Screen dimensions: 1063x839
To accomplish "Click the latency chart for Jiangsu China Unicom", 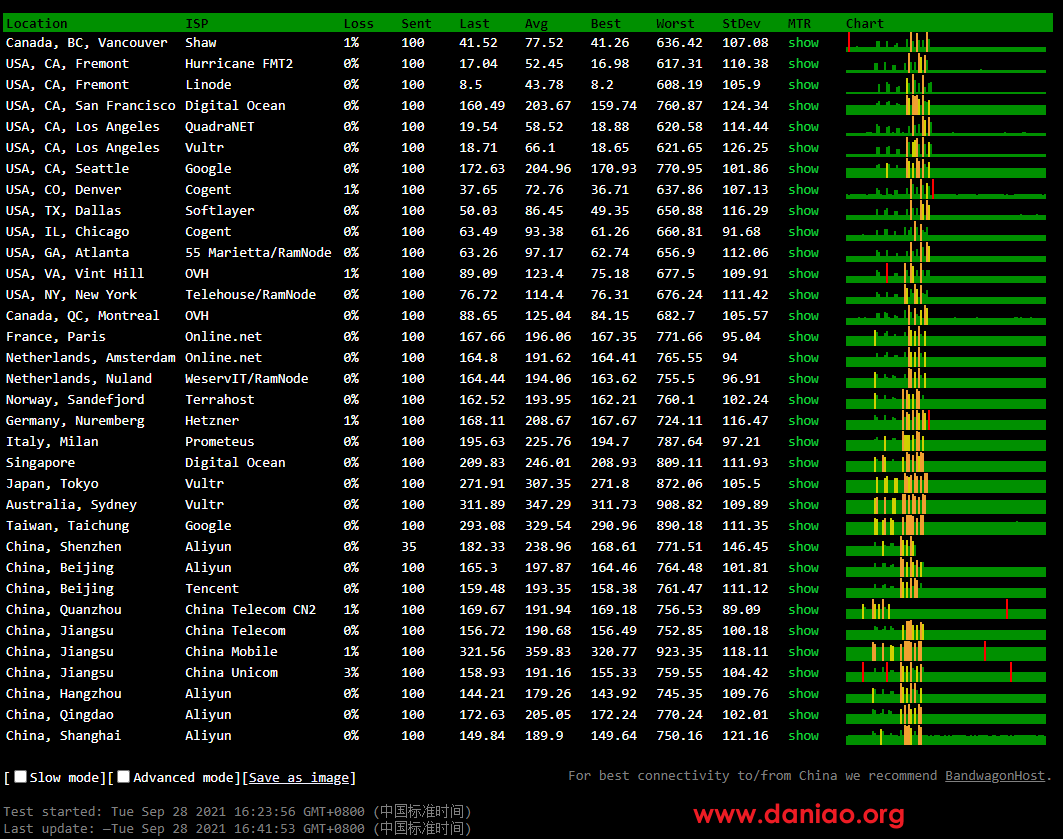I will (946, 673).
